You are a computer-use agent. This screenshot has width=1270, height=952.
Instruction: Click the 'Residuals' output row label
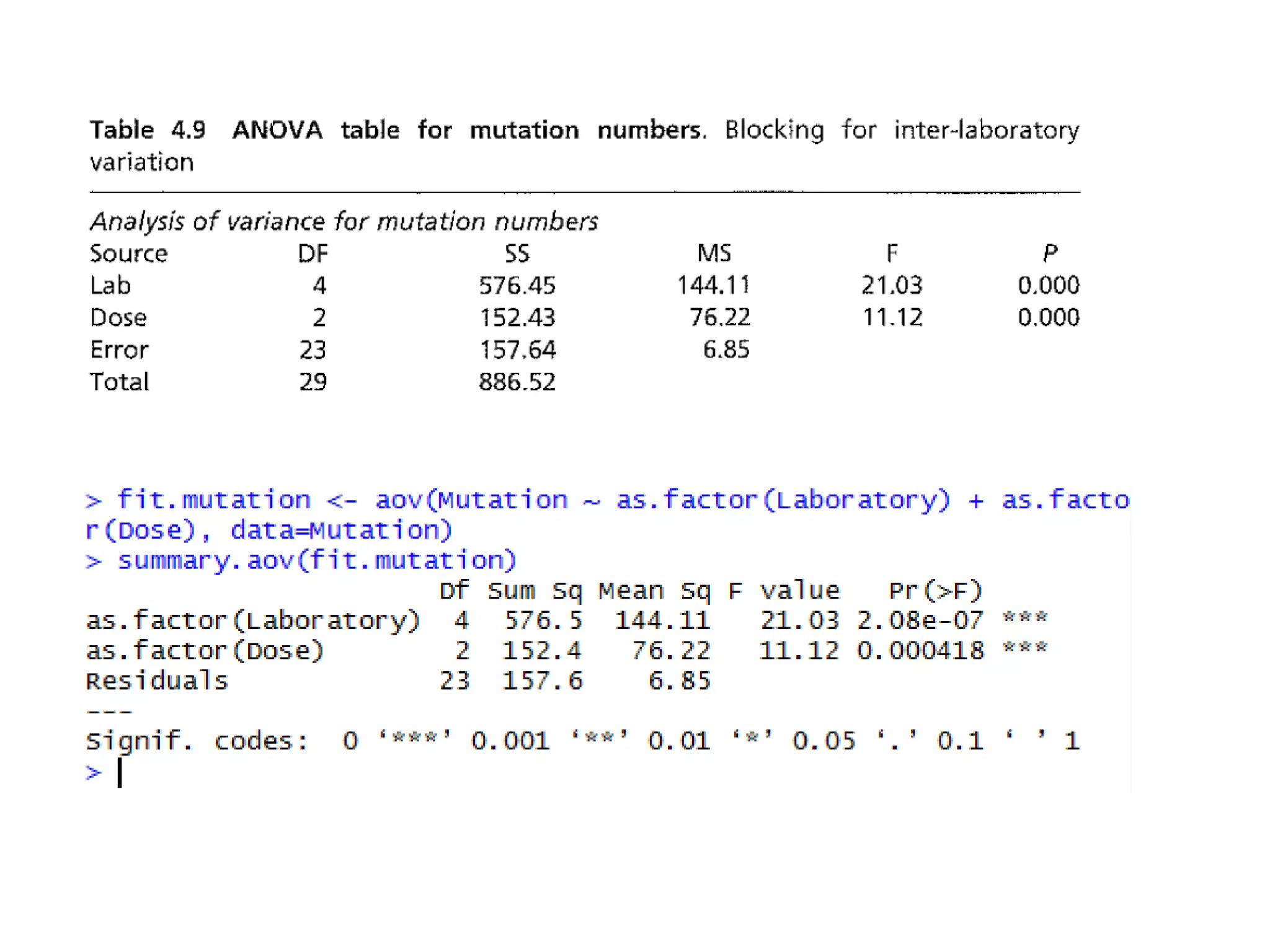157,681
